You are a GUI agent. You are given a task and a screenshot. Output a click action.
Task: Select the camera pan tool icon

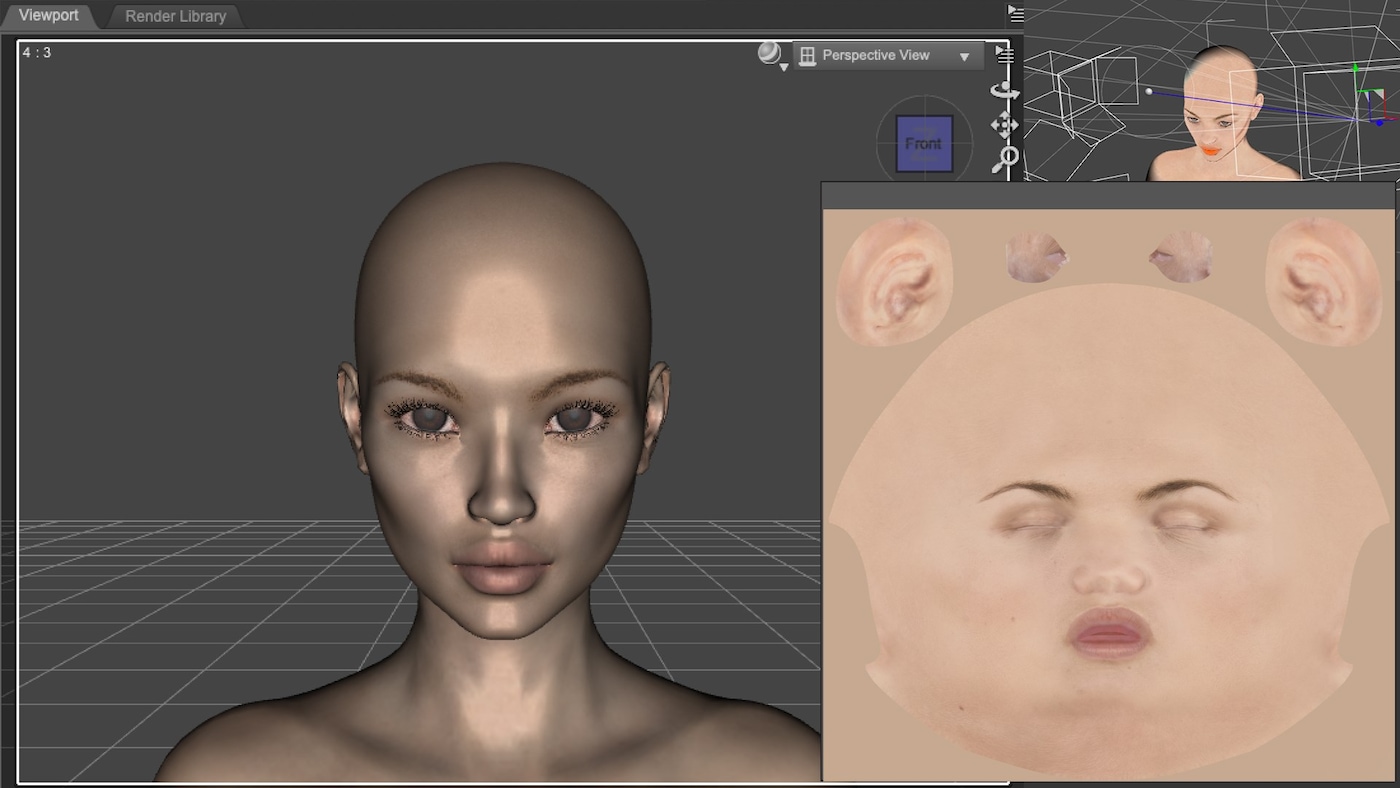pyautogui.click(x=1004, y=123)
